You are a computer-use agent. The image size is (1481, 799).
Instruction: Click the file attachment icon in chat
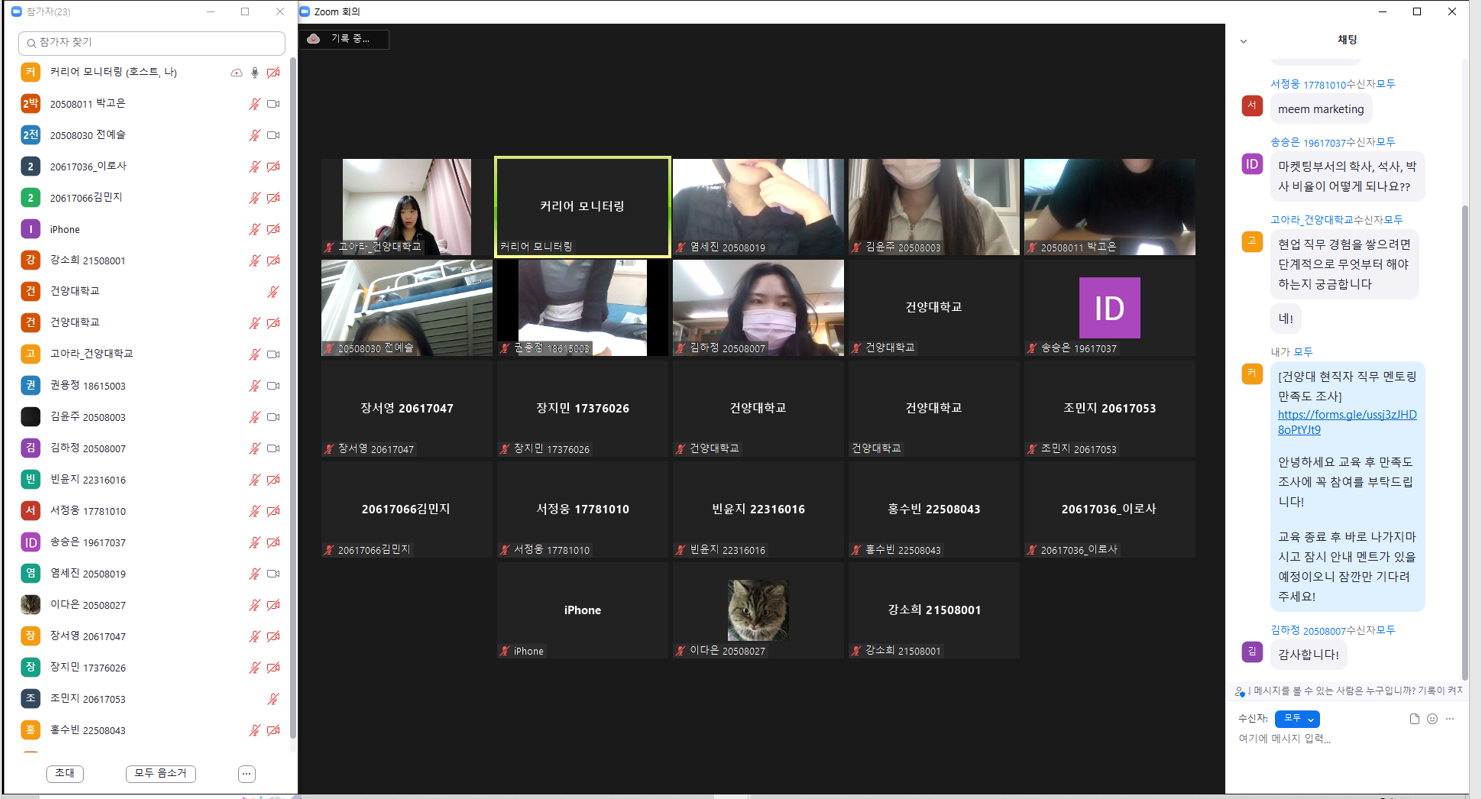pyautogui.click(x=1414, y=719)
